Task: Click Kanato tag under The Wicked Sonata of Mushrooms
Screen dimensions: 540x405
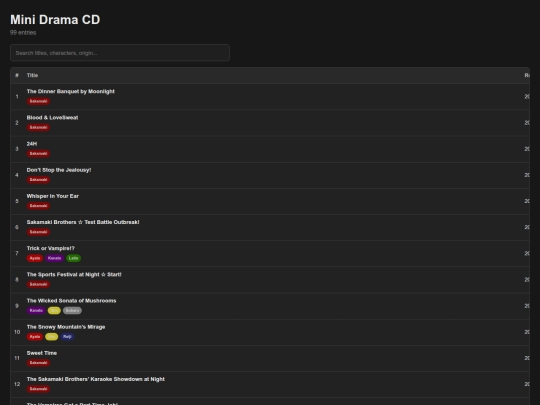Action: 36,311
